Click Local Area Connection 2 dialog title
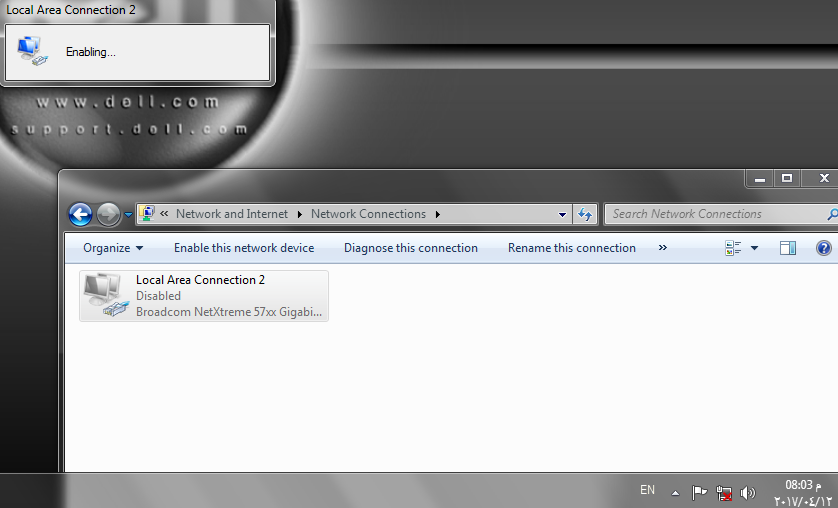This screenshot has width=838, height=508. click(71, 10)
